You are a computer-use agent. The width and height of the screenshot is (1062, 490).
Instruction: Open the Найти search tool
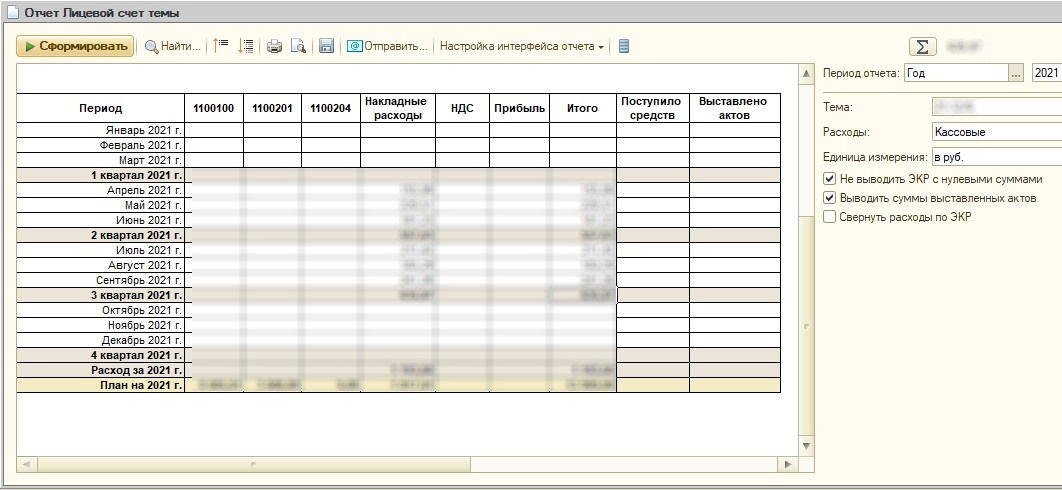(x=173, y=46)
